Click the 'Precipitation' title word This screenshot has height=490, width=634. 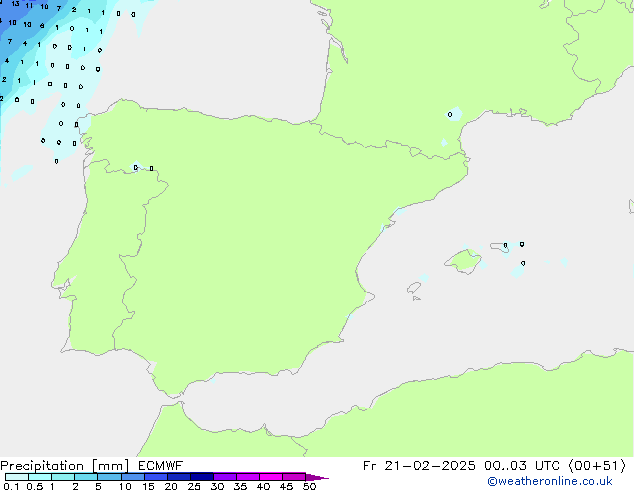pyautogui.click(x=42, y=466)
